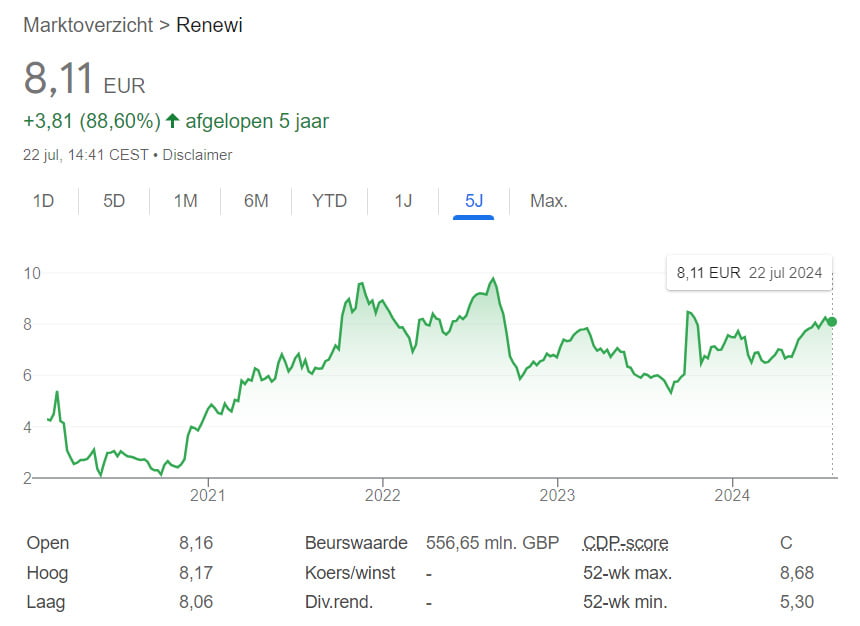Click the Marktoverzicht breadcrumb link
This screenshot has height=626, width=860.
tap(87, 25)
